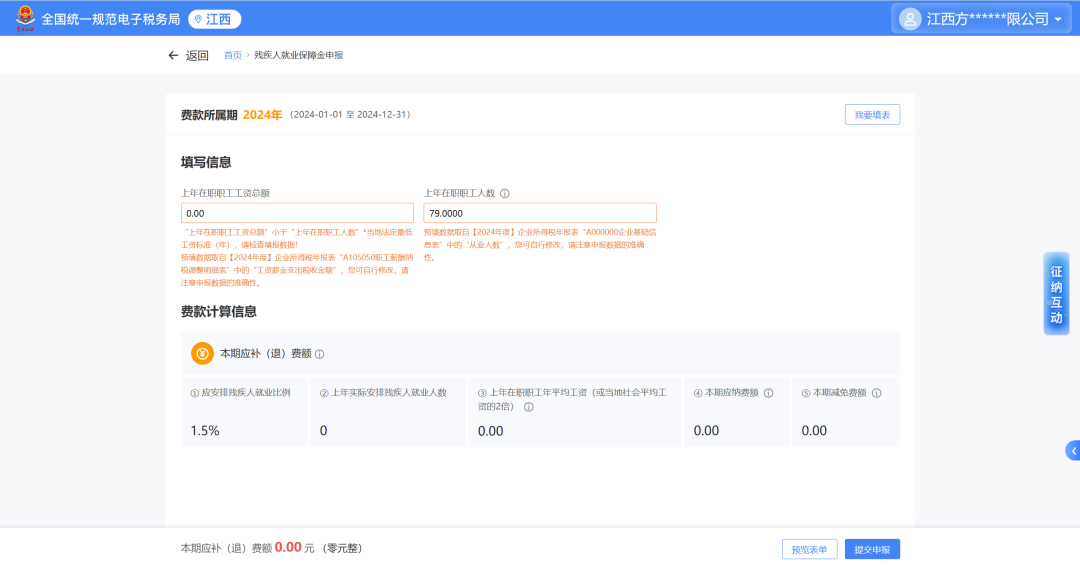Click the user avatar icon
Viewport: 1080px width, 568px height.
pos(910,19)
